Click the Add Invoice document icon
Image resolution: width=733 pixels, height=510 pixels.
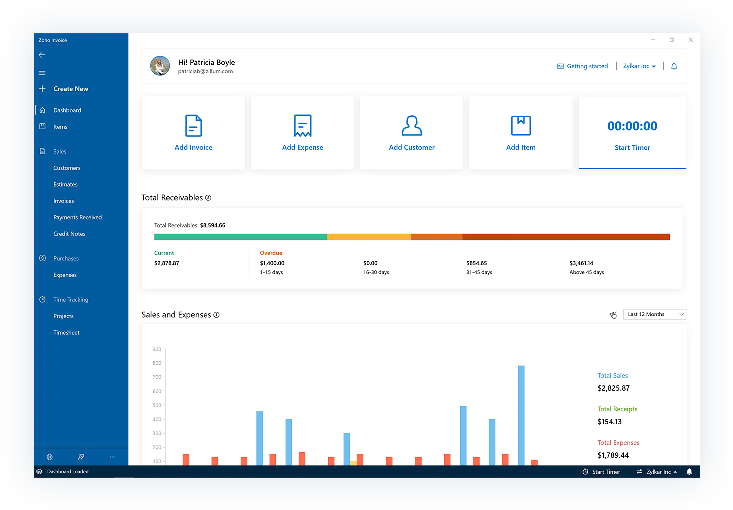coord(193,125)
